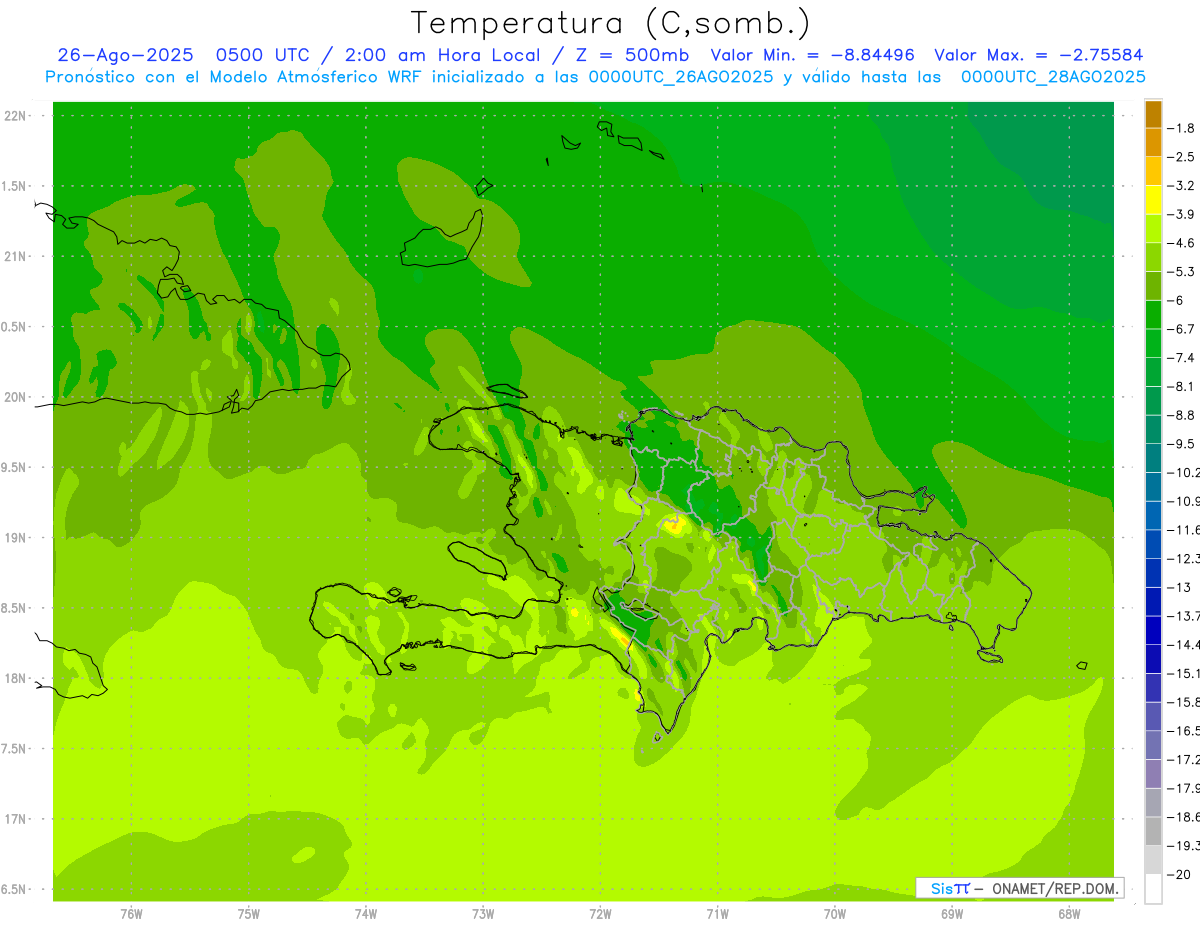Click the '-8.1' colorbar label
The image size is (1200, 927).
pos(1181,386)
